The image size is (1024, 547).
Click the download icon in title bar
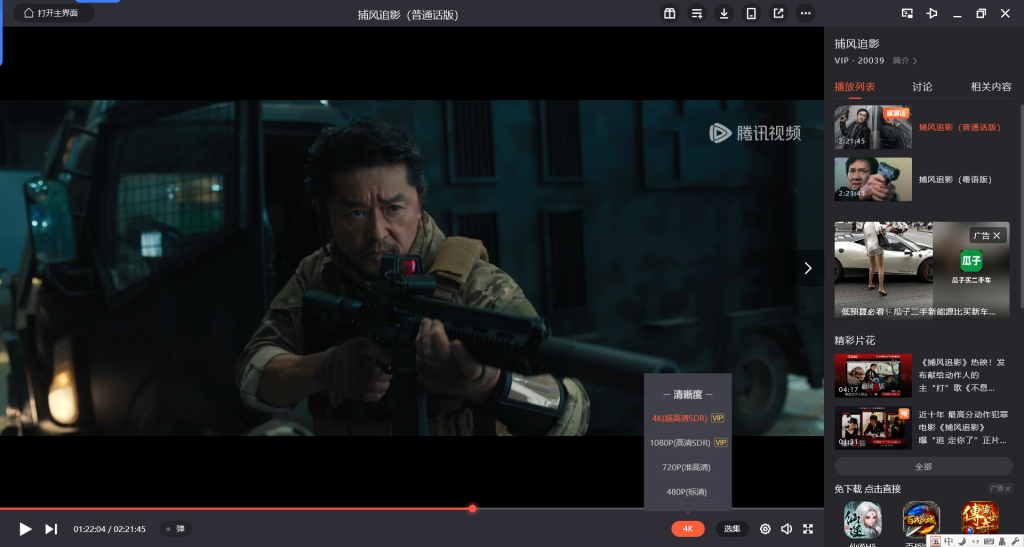[724, 13]
